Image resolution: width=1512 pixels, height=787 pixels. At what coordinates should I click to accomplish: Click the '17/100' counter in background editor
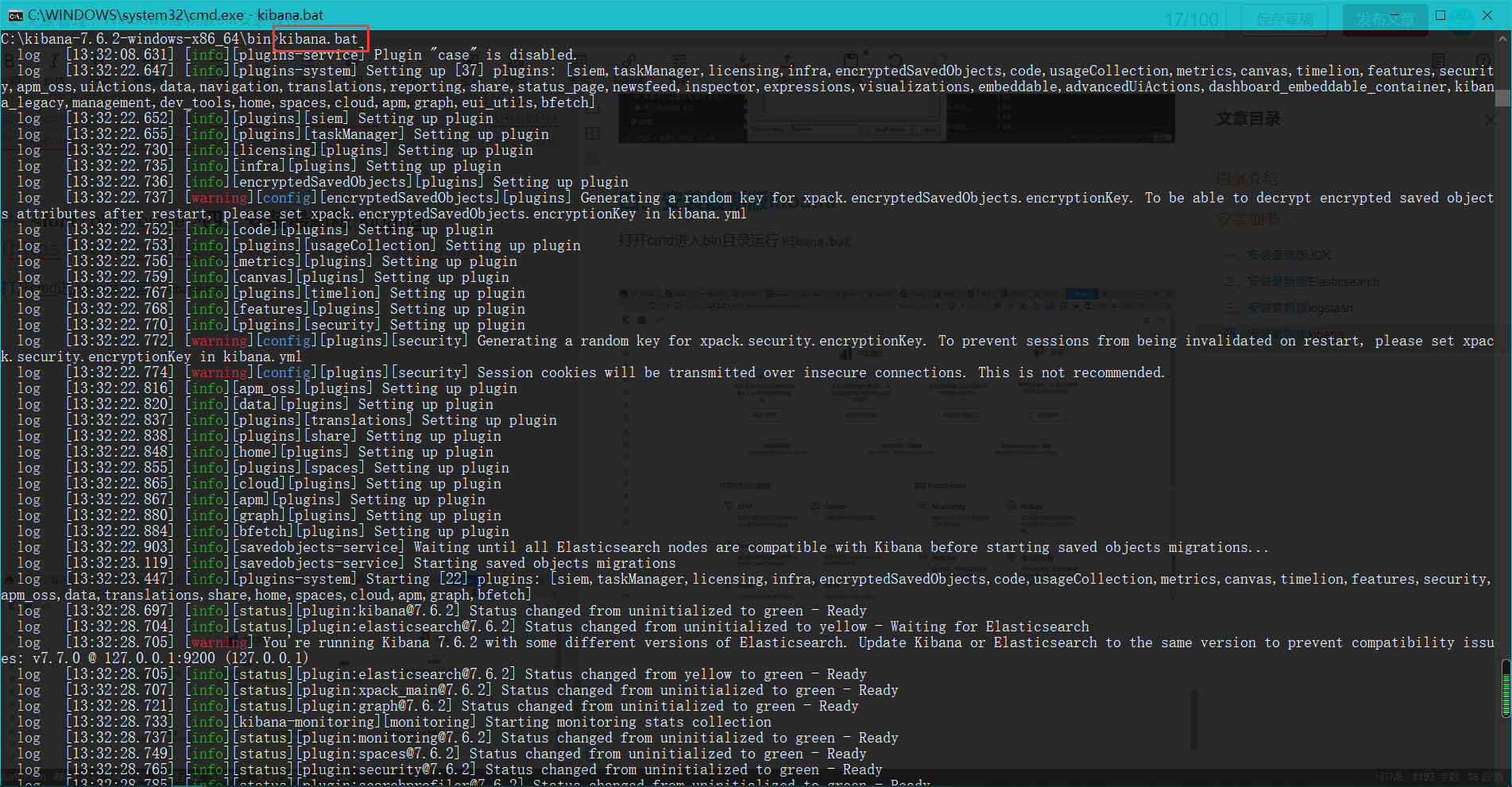(1191, 20)
